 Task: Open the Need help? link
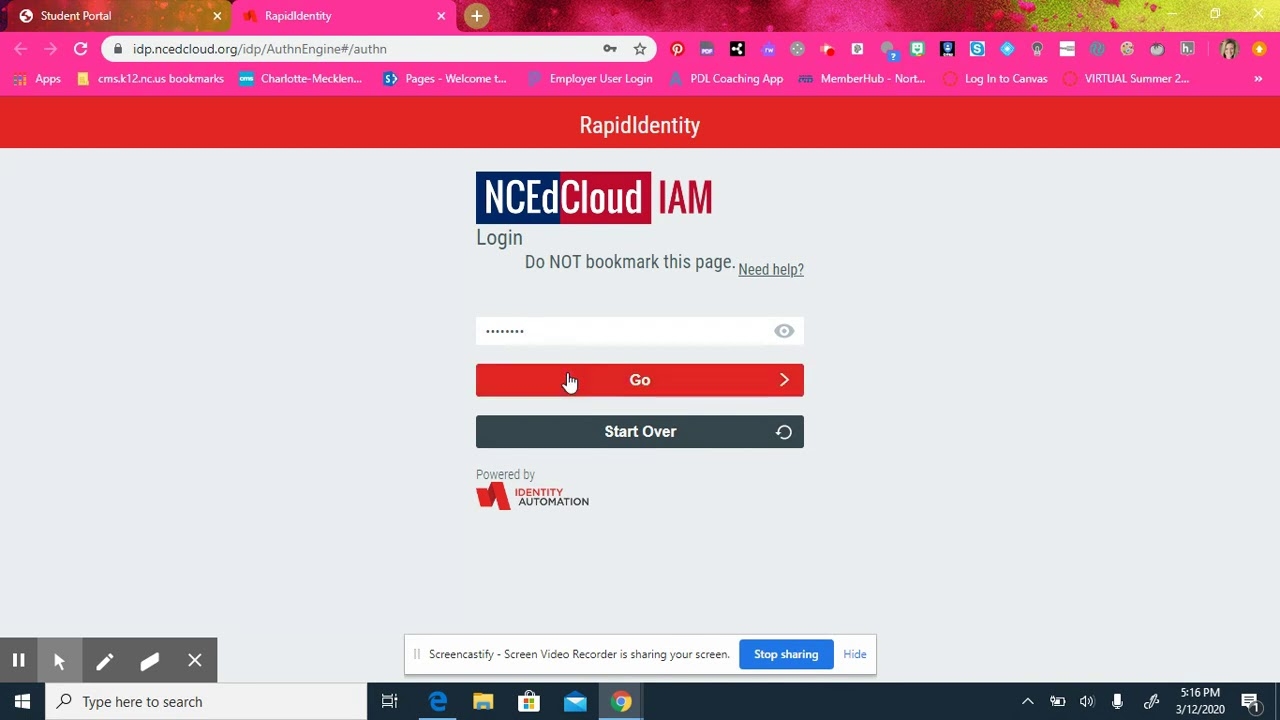pos(770,269)
